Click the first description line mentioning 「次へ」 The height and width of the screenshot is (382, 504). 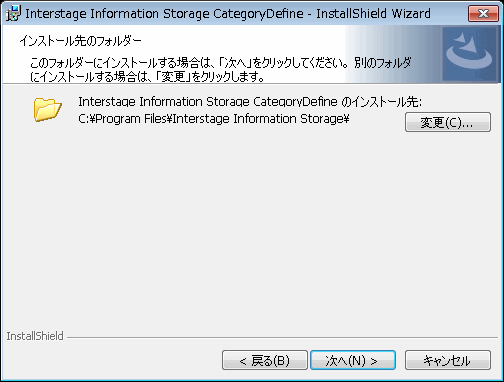[x=220, y=62]
